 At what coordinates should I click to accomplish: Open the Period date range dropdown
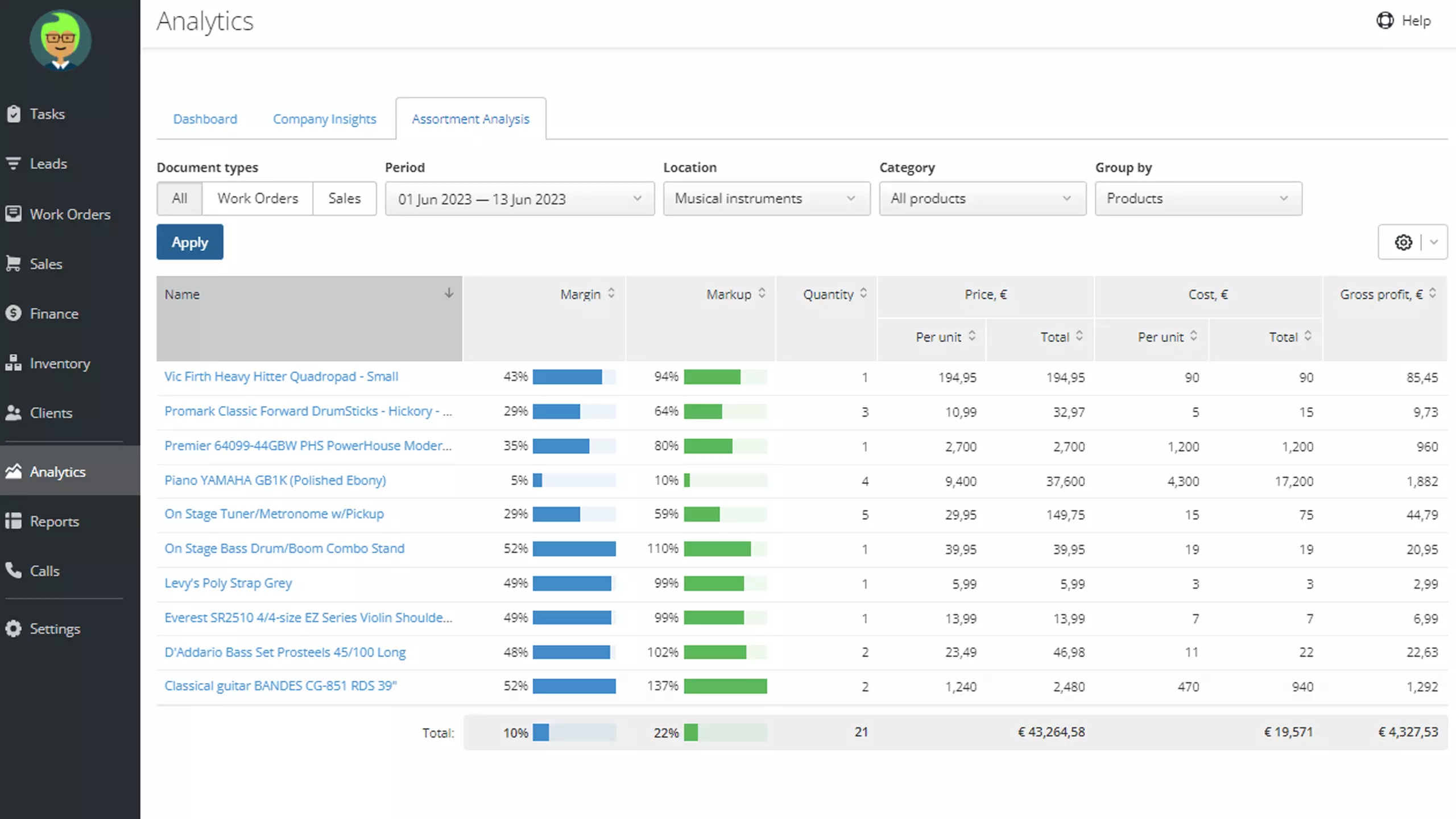pyautogui.click(x=520, y=198)
